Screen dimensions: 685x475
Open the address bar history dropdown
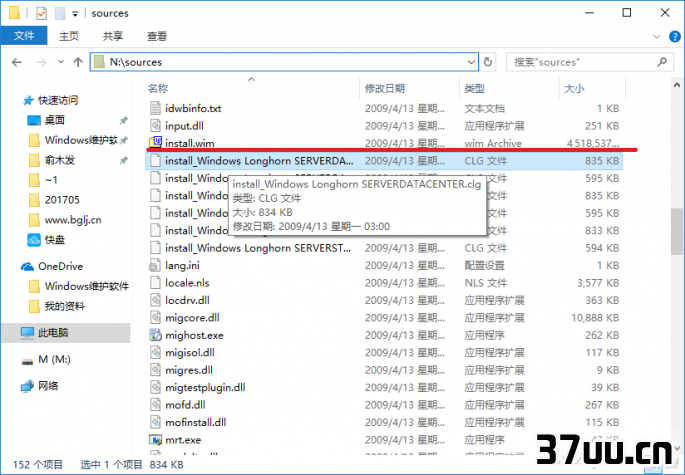pos(471,62)
